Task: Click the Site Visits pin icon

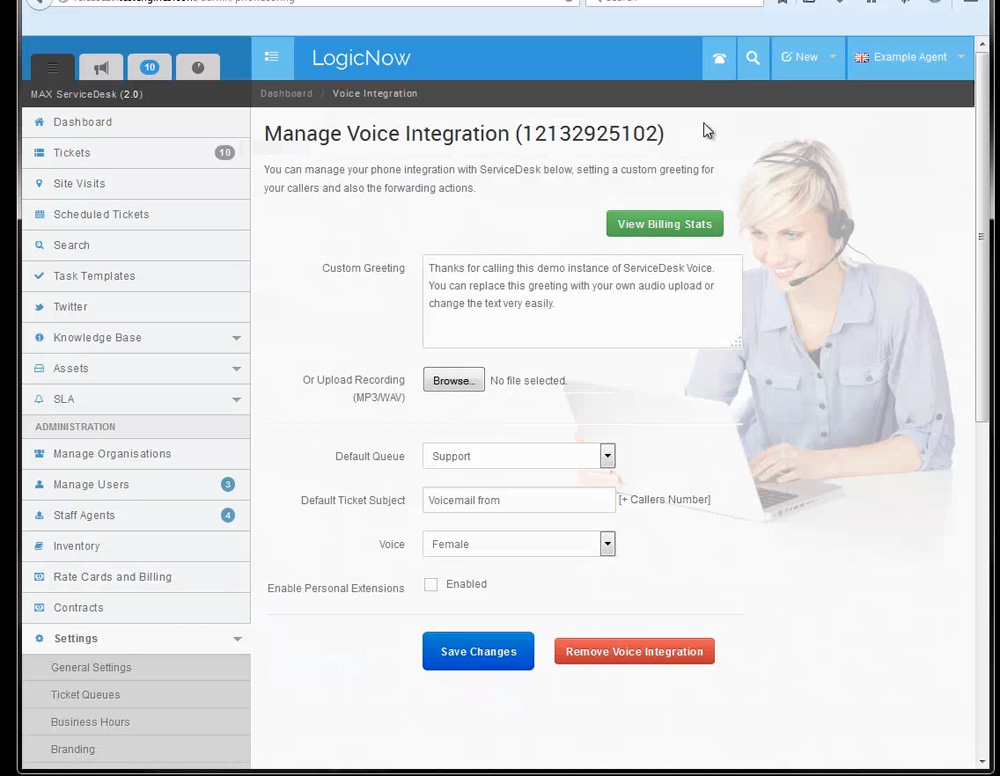Action: pyautogui.click(x=40, y=184)
